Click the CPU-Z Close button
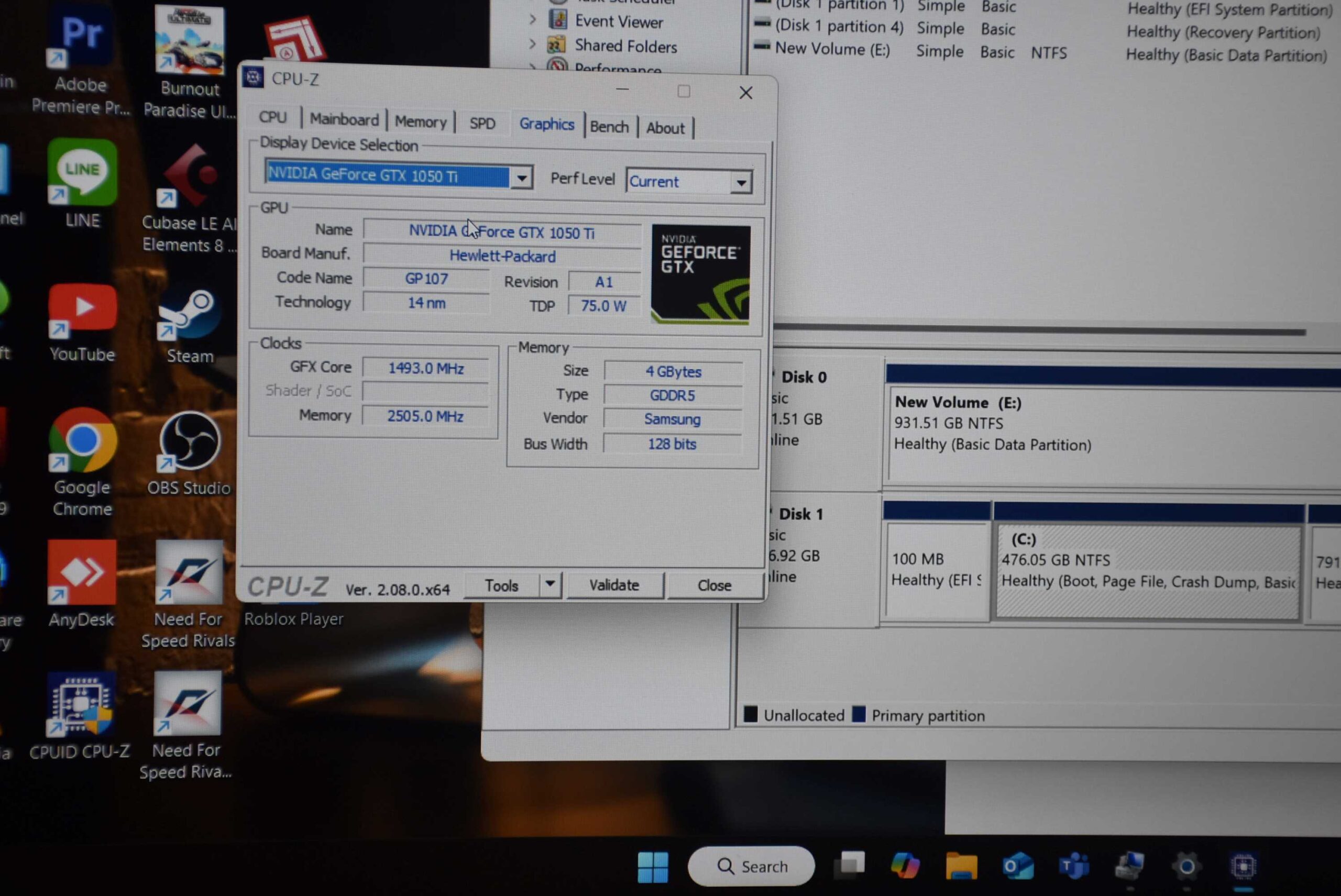The width and height of the screenshot is (1341, 896). coord(714,585)
